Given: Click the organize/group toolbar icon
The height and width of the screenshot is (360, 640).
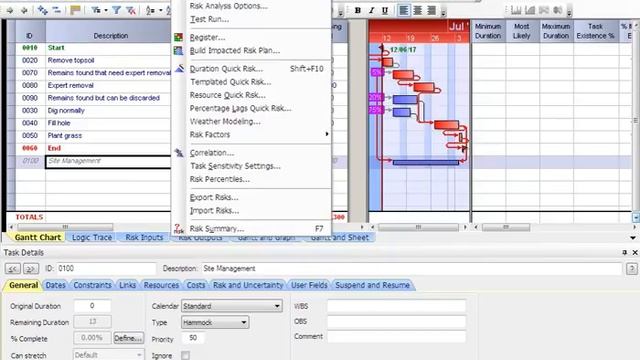Looking at the screenshot, I should (x=96, y=10).
